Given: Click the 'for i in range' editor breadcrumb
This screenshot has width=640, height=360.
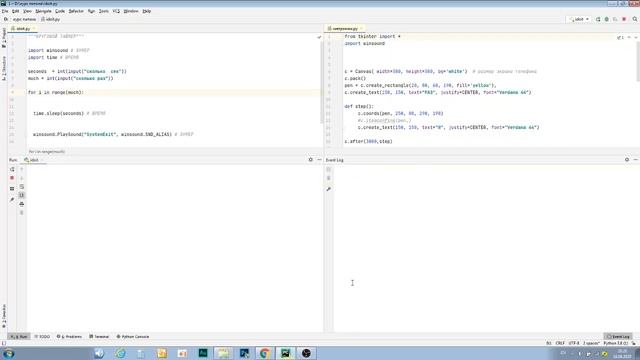Looking at the screenshot, I should coord(47,151).
